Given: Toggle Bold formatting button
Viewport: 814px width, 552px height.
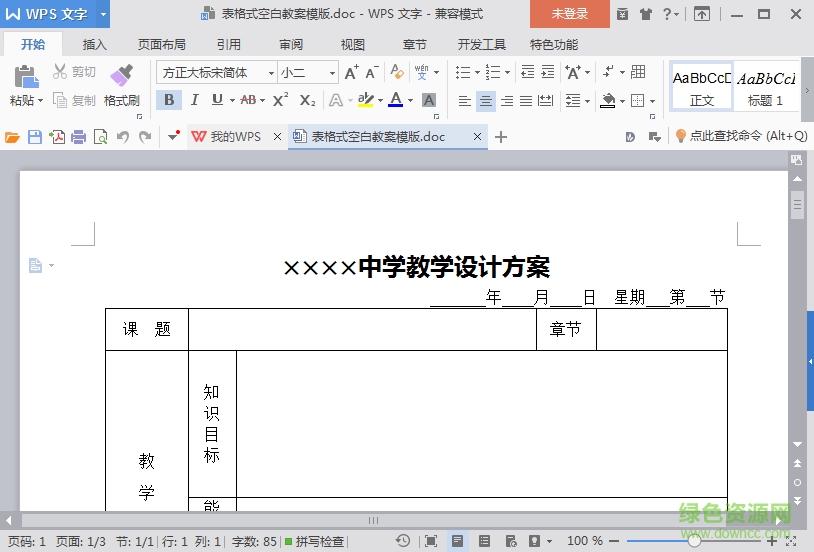Looking at the screenshot, I should (169, 100).
